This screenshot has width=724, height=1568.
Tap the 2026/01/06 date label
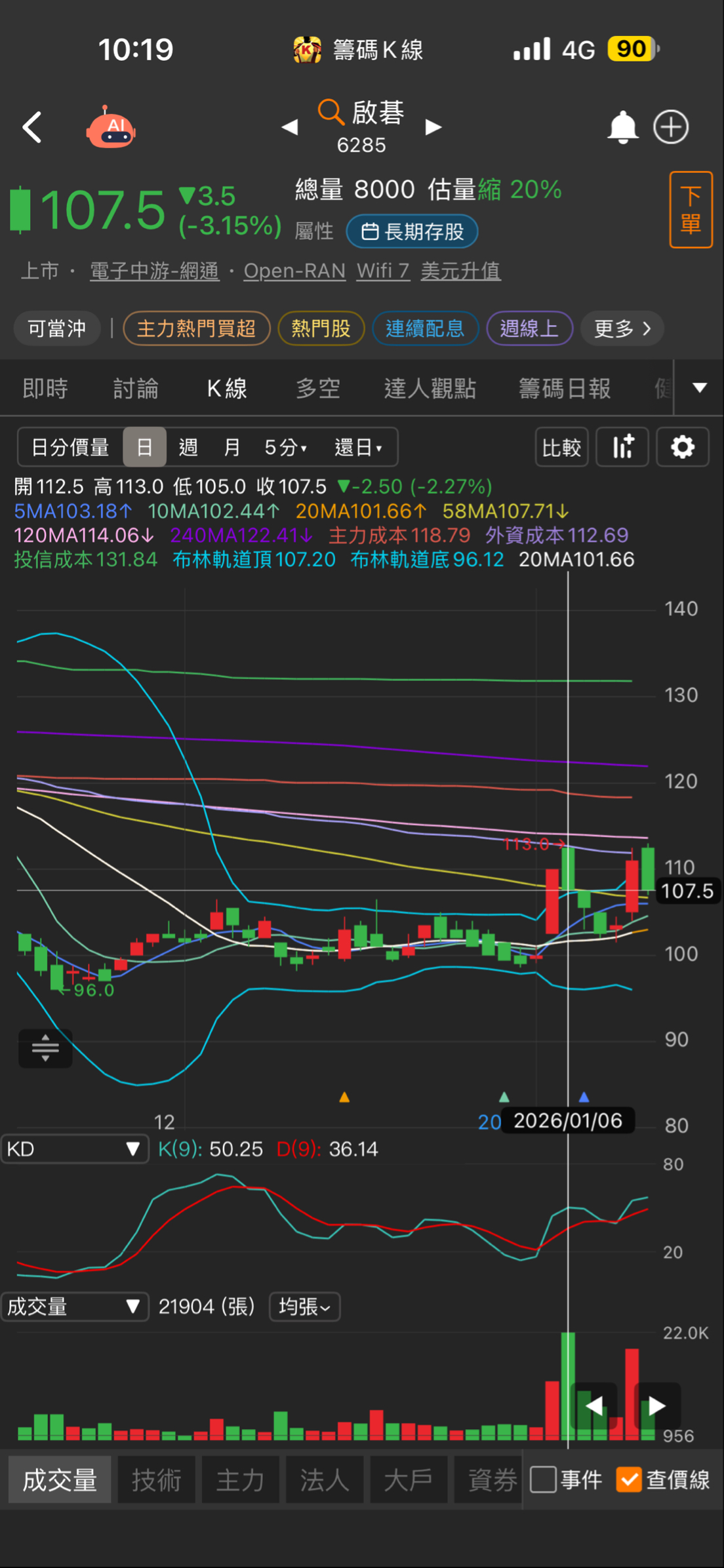coord(568,1120)
